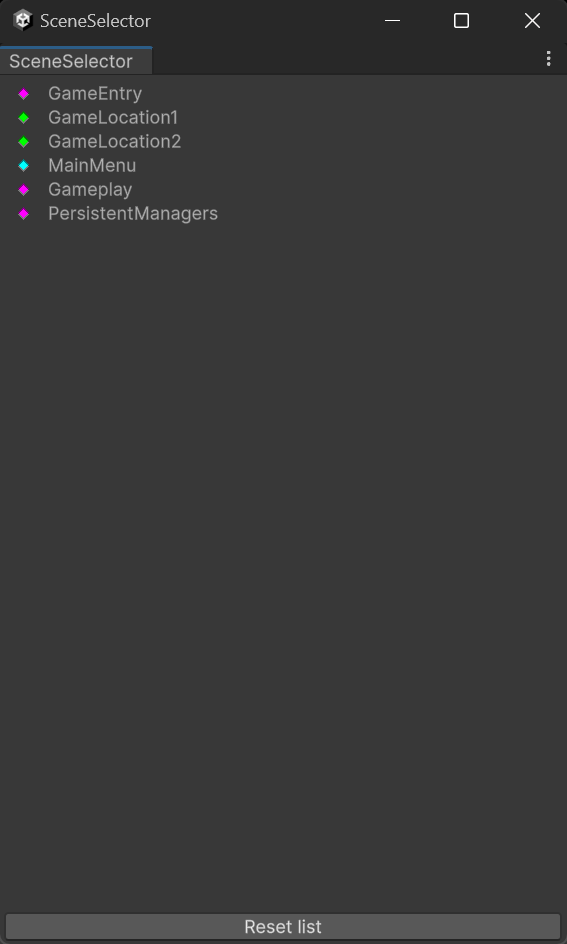Close the SceneSelector window
567x944 pixels.
tap(532, 20)
